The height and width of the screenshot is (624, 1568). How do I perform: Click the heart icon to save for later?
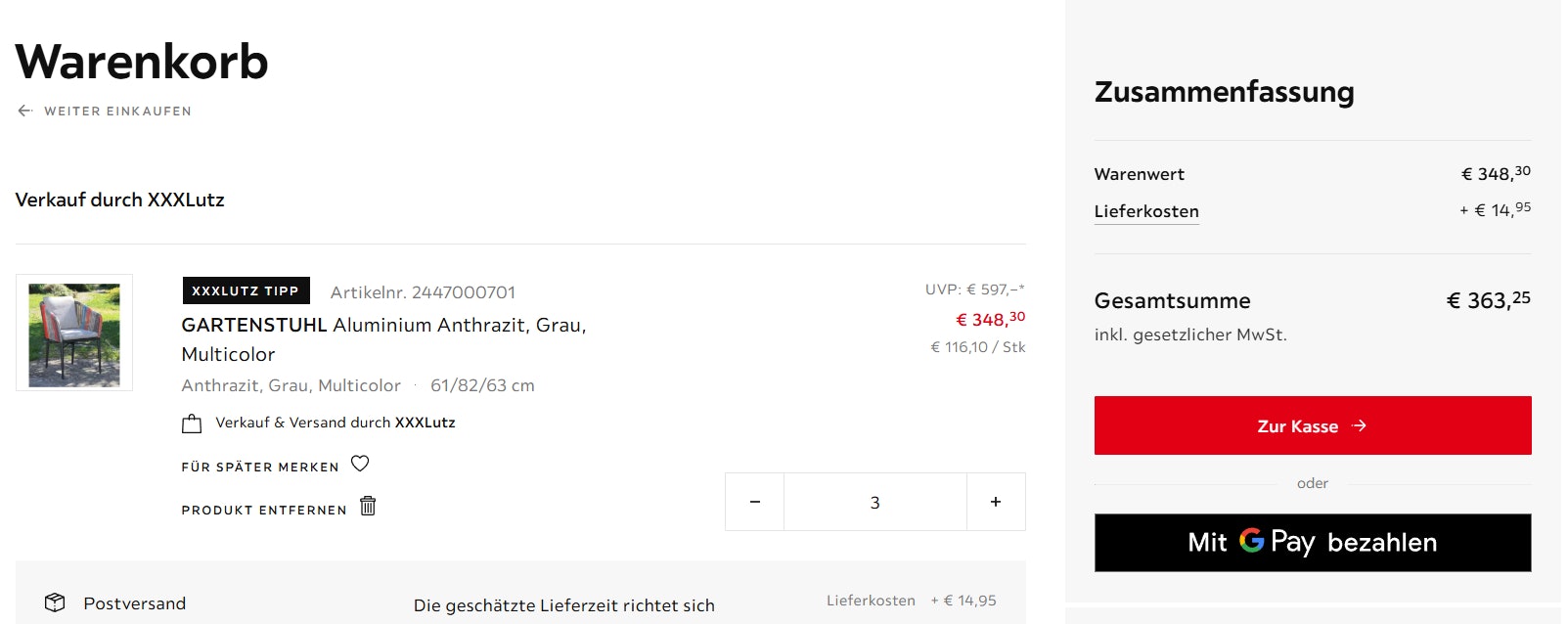click(360, 464)
